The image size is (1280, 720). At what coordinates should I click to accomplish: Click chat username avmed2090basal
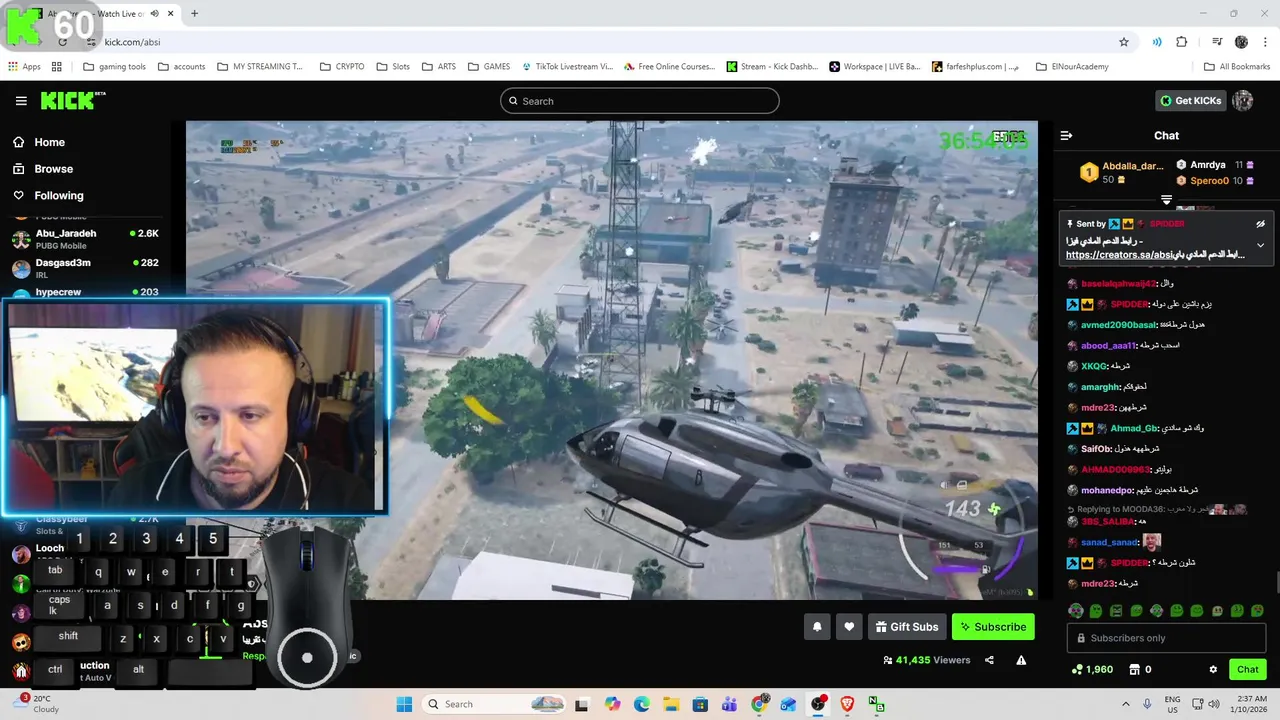(x=1118, y=325)
